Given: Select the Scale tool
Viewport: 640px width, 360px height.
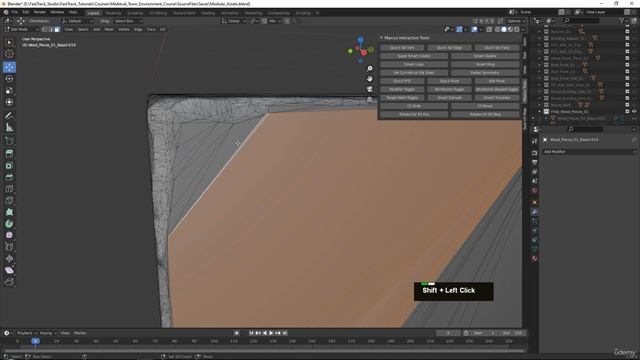Looking at the screenshot, I should tap(9, 91).
